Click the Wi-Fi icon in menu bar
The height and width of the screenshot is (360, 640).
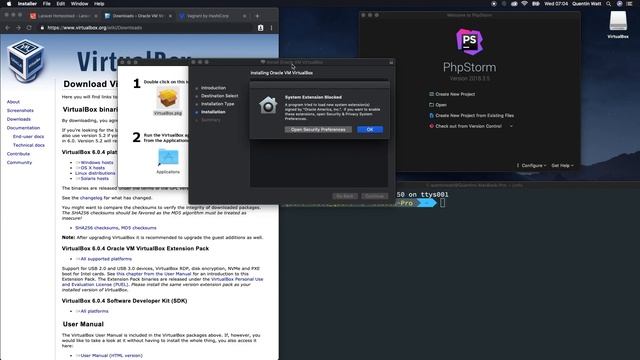coord(524,4)
